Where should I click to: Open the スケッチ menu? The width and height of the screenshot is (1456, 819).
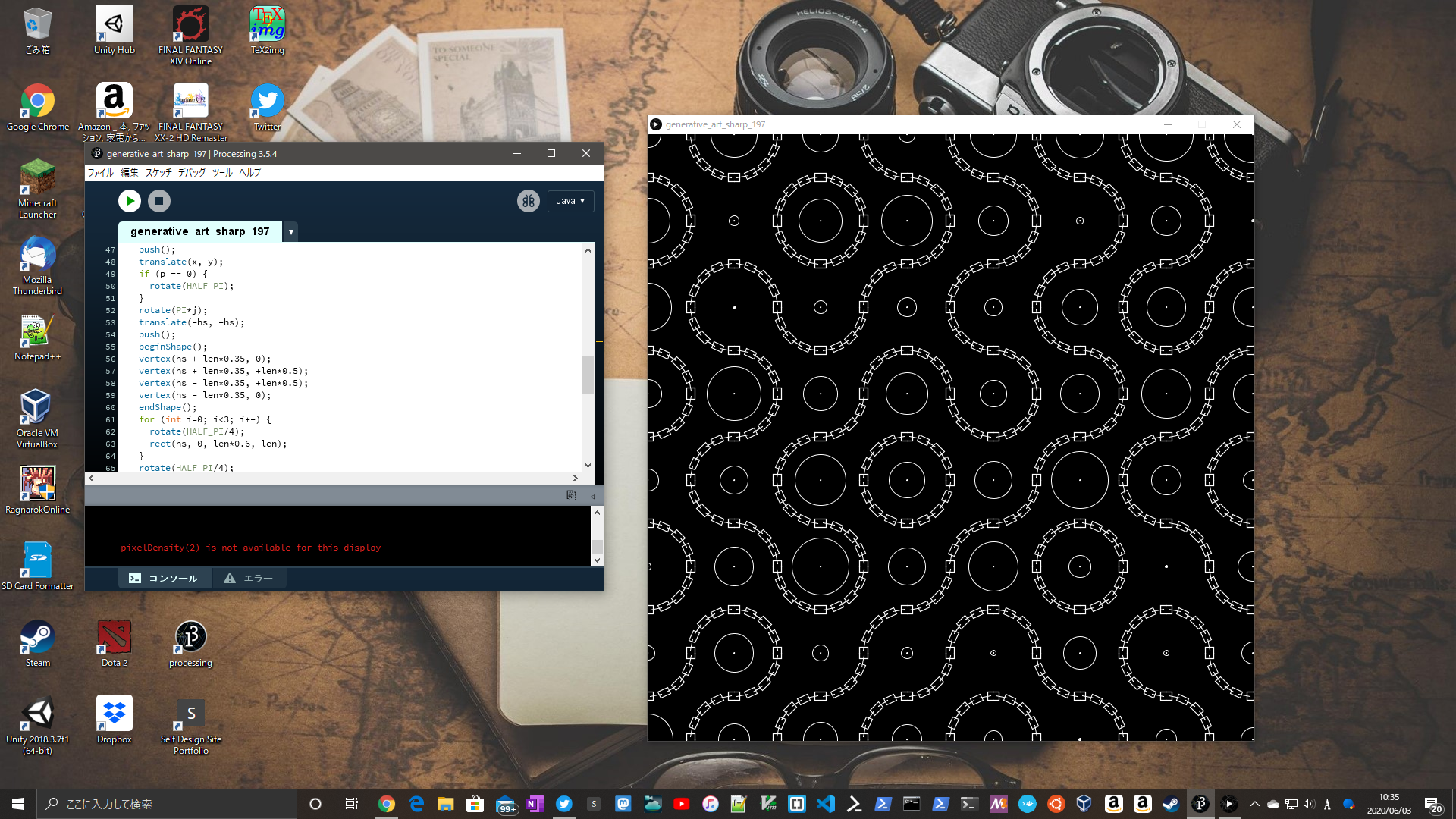(157, 172)
